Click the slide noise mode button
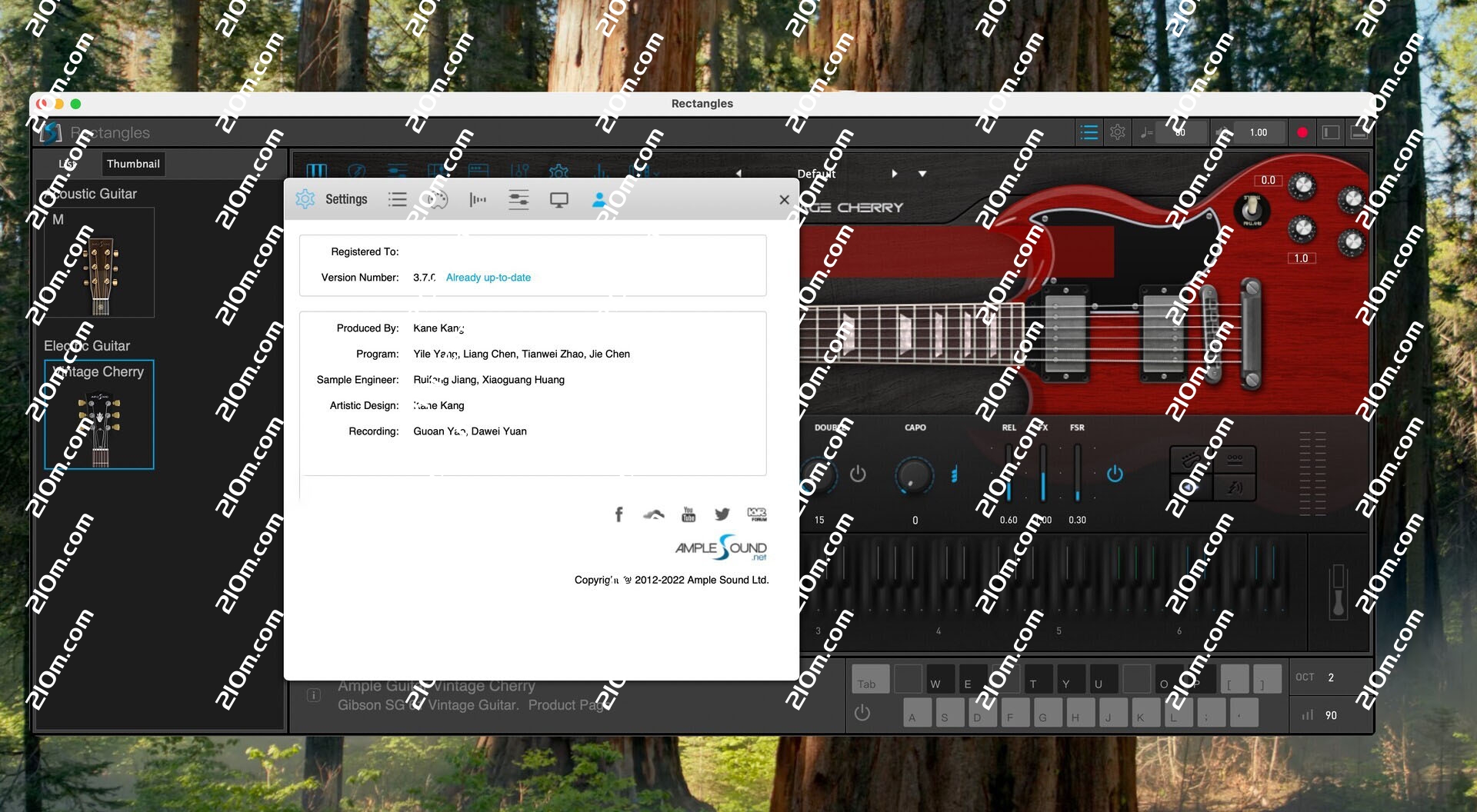1477x812 pixels. 1235,488
